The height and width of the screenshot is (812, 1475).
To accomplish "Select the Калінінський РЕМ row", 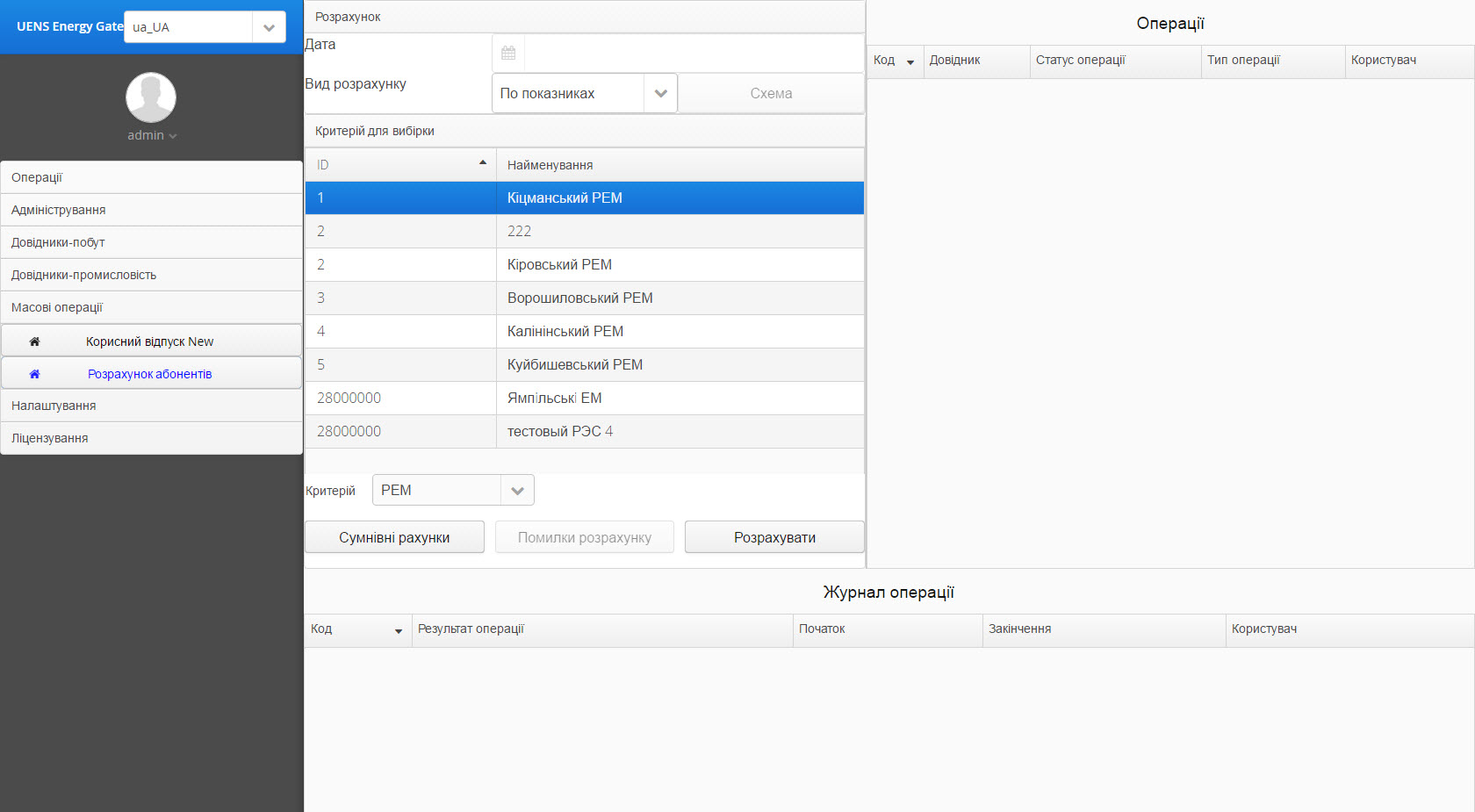I will [x=585, y=332].
